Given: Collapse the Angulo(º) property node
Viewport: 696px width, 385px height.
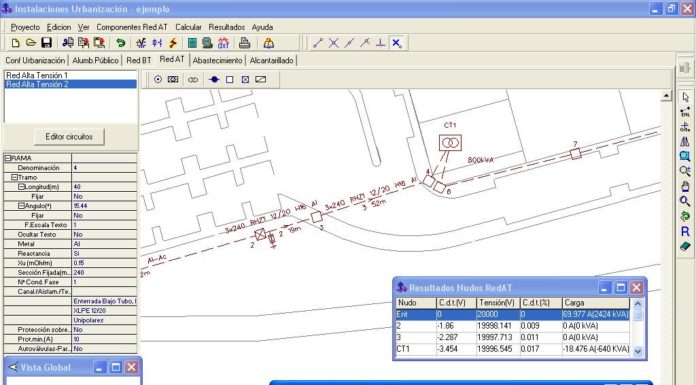Looking at the screenshot, I should tap(21, 206).
